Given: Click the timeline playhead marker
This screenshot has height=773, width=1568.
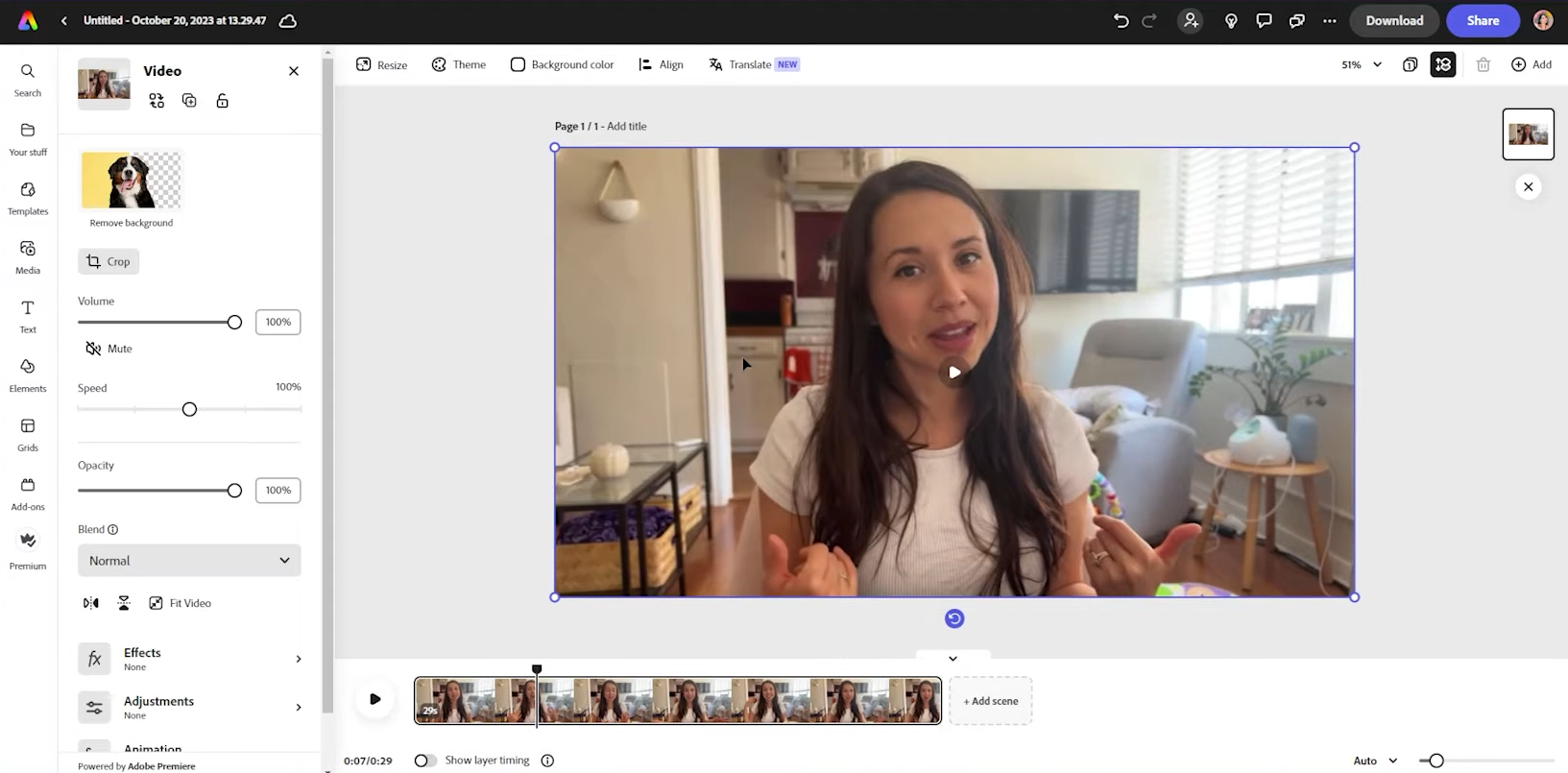Looking at the screenshot, I should click(x=537, y=669).
